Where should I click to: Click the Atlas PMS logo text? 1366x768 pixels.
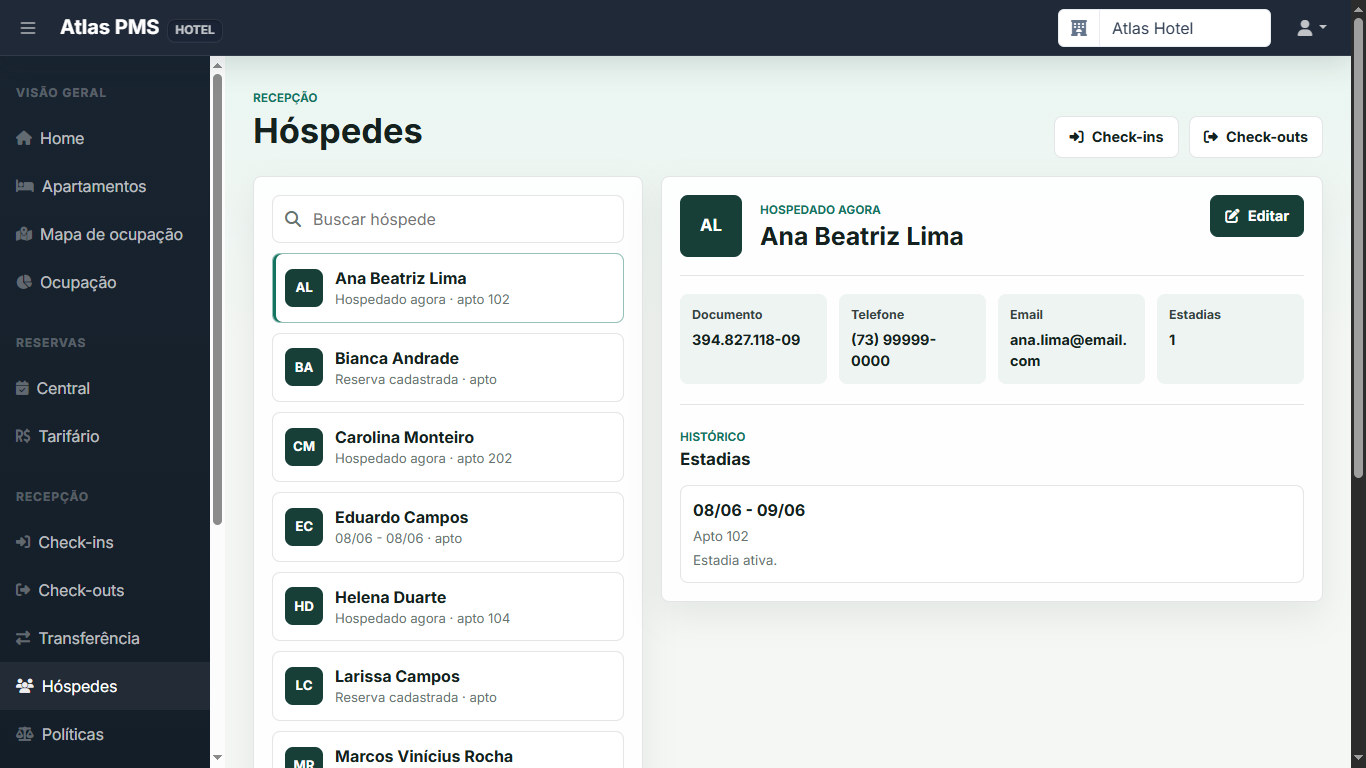pyautogui.click(x=109, y=27)
